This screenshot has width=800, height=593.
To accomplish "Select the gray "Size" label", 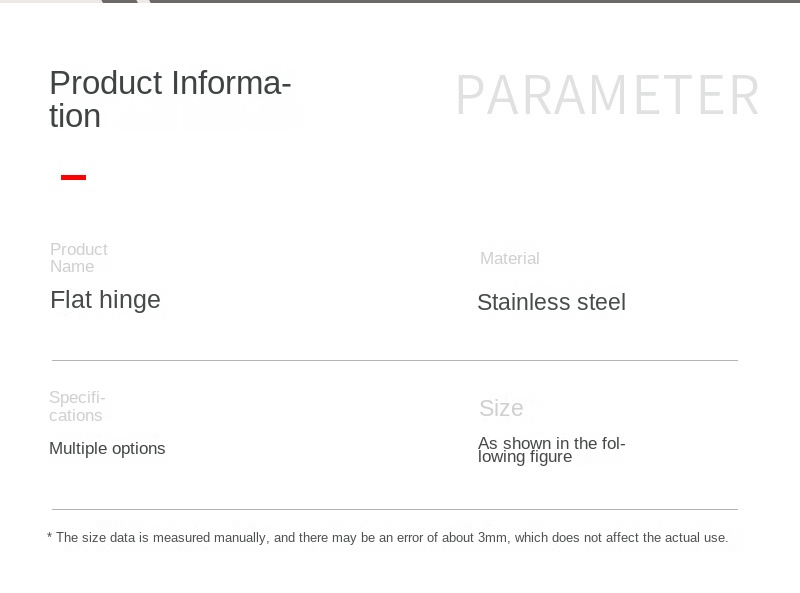I will 501,408.
